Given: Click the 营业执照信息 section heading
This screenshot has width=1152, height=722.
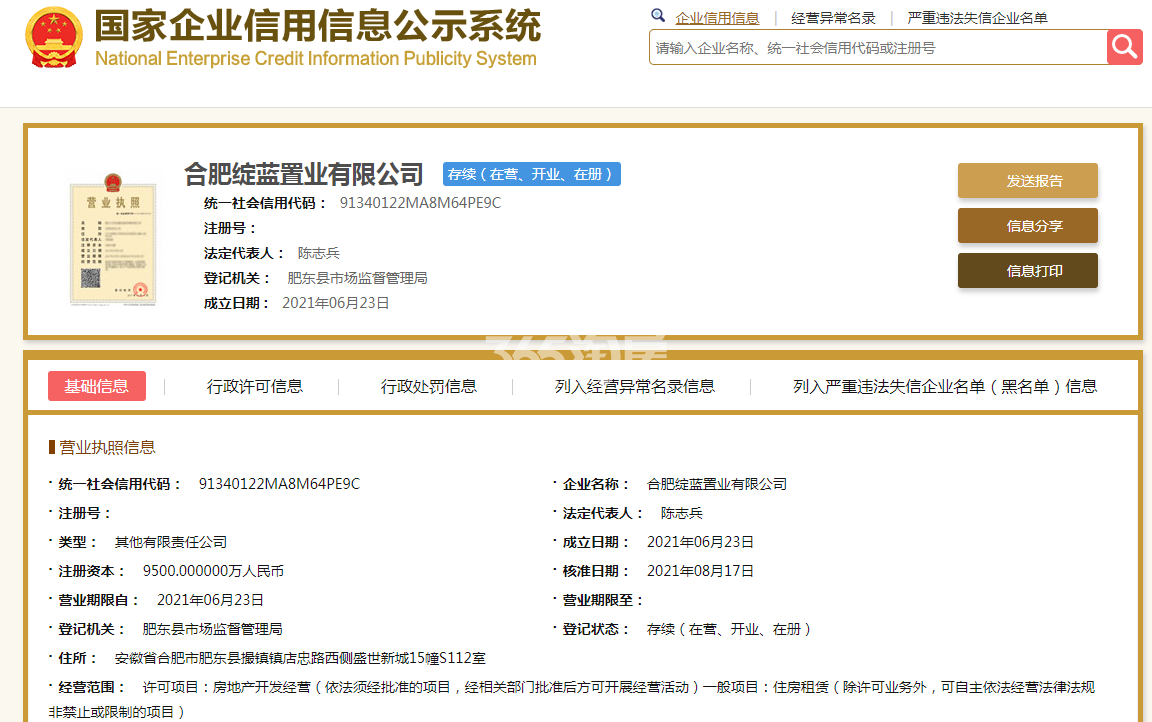Looking at the screenshot, I should pos(107,447).
